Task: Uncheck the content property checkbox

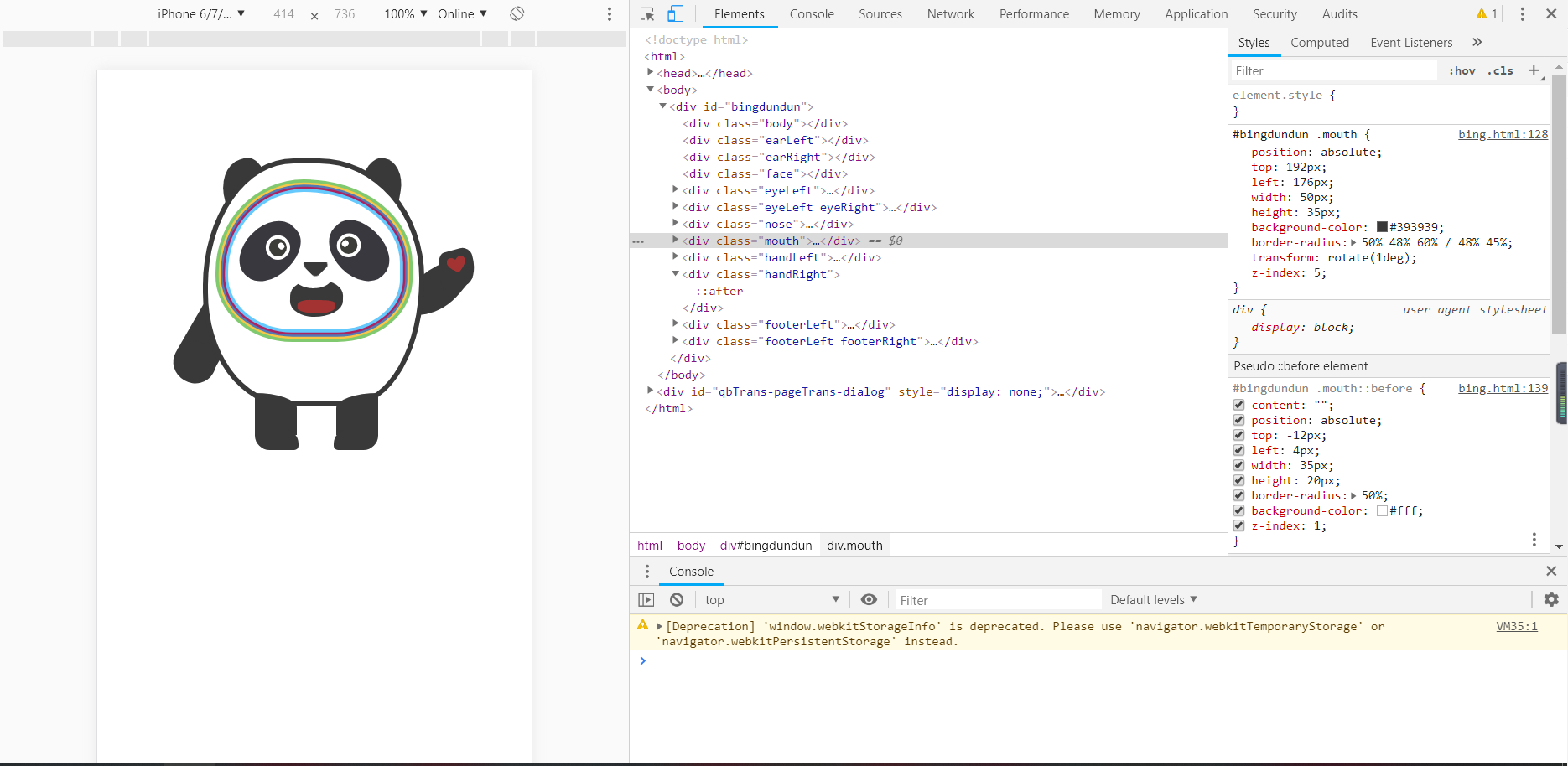Action: (1238, 406)
